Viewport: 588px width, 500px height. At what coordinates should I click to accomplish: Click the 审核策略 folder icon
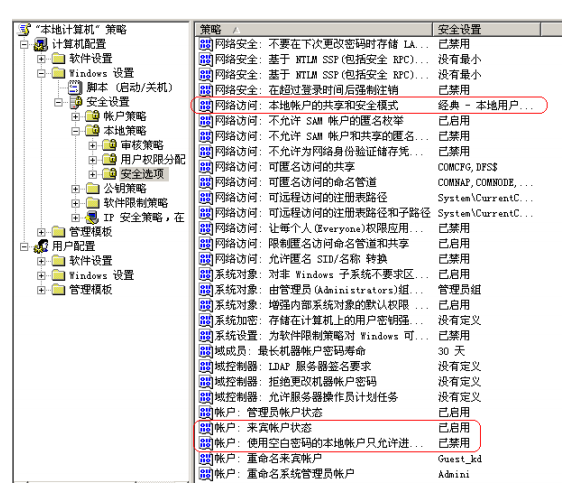click(x=110, y=145)
